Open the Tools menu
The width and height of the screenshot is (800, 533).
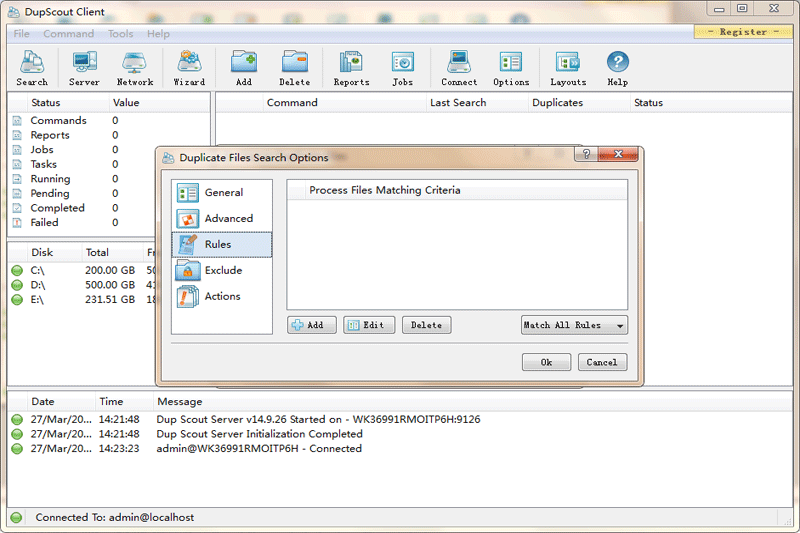pos(120,34)
